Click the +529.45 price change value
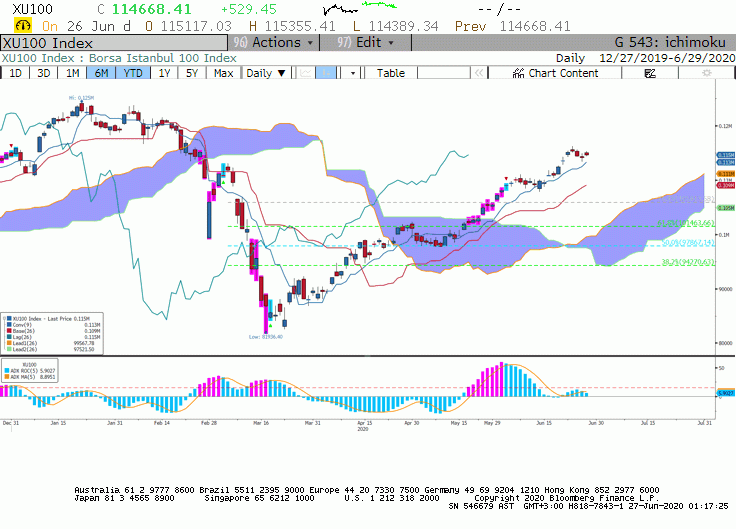The image size is (736, 529). click(249, 9)
